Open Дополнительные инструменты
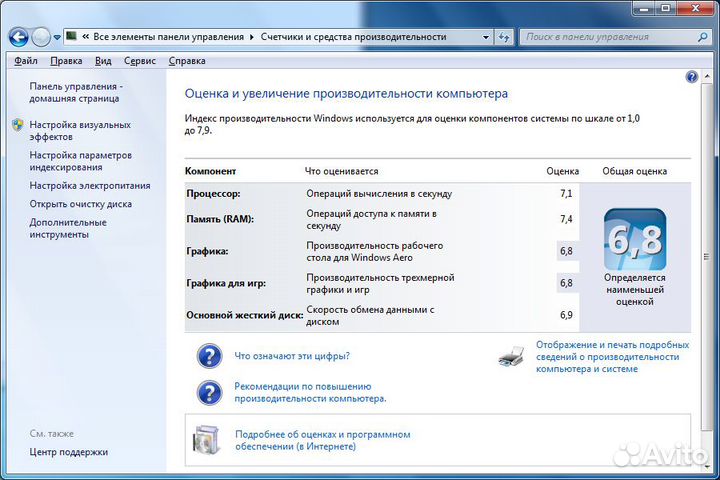Image resolution: width=720 pixels, height=480 pixels. (68, 228)
